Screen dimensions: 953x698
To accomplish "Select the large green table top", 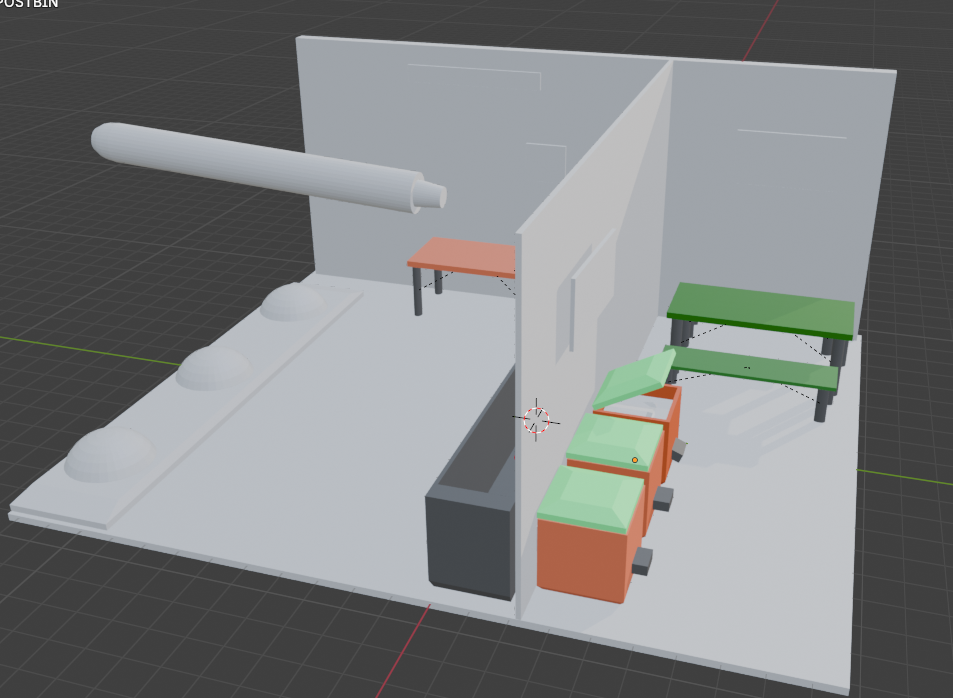I will point(762,308).
